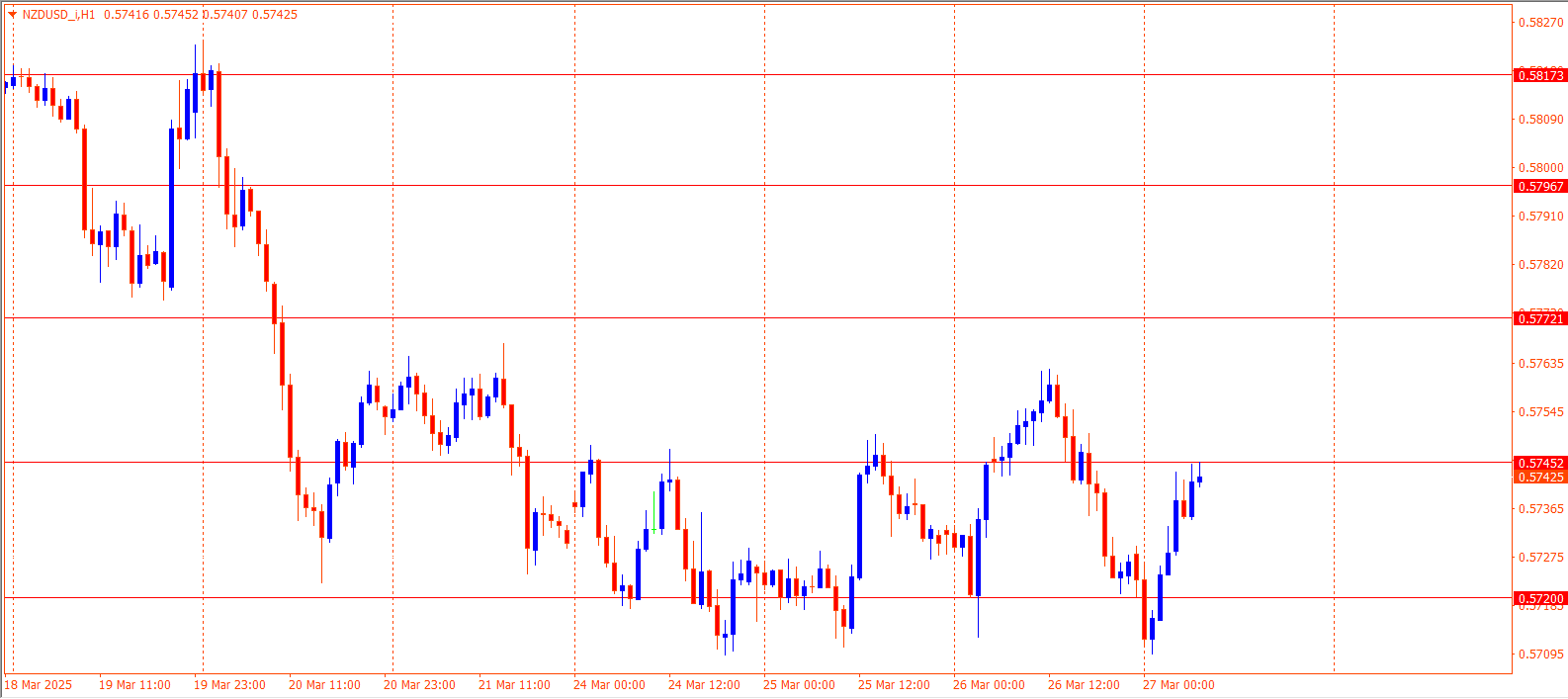The image size is (1568, 699).
Task: Click 0.57910 on the price axis
Action: coord(1540,217)
